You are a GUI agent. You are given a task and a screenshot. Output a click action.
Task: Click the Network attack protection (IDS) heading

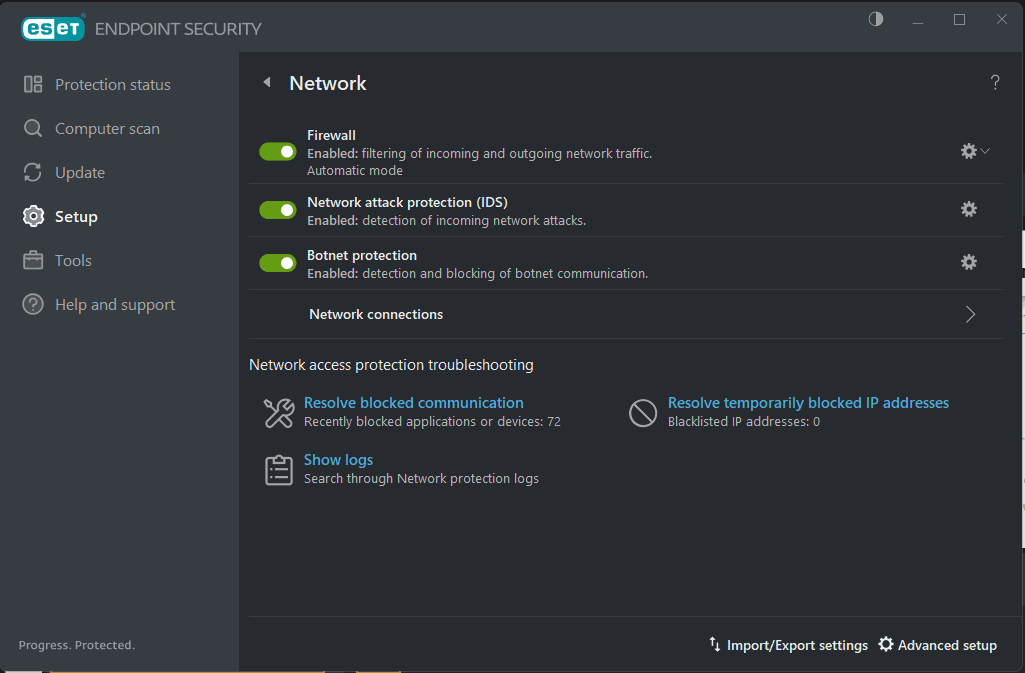click(407, 202)
